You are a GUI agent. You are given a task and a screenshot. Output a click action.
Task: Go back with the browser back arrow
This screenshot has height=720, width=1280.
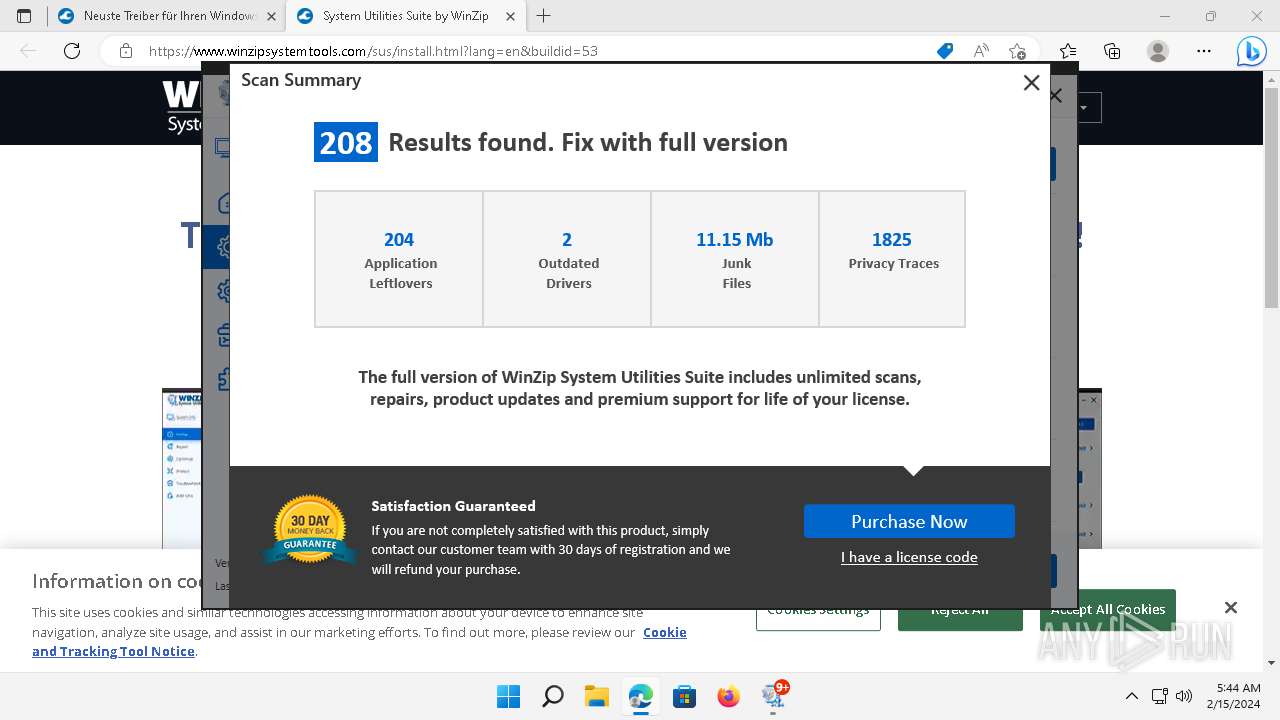point(28,51)
